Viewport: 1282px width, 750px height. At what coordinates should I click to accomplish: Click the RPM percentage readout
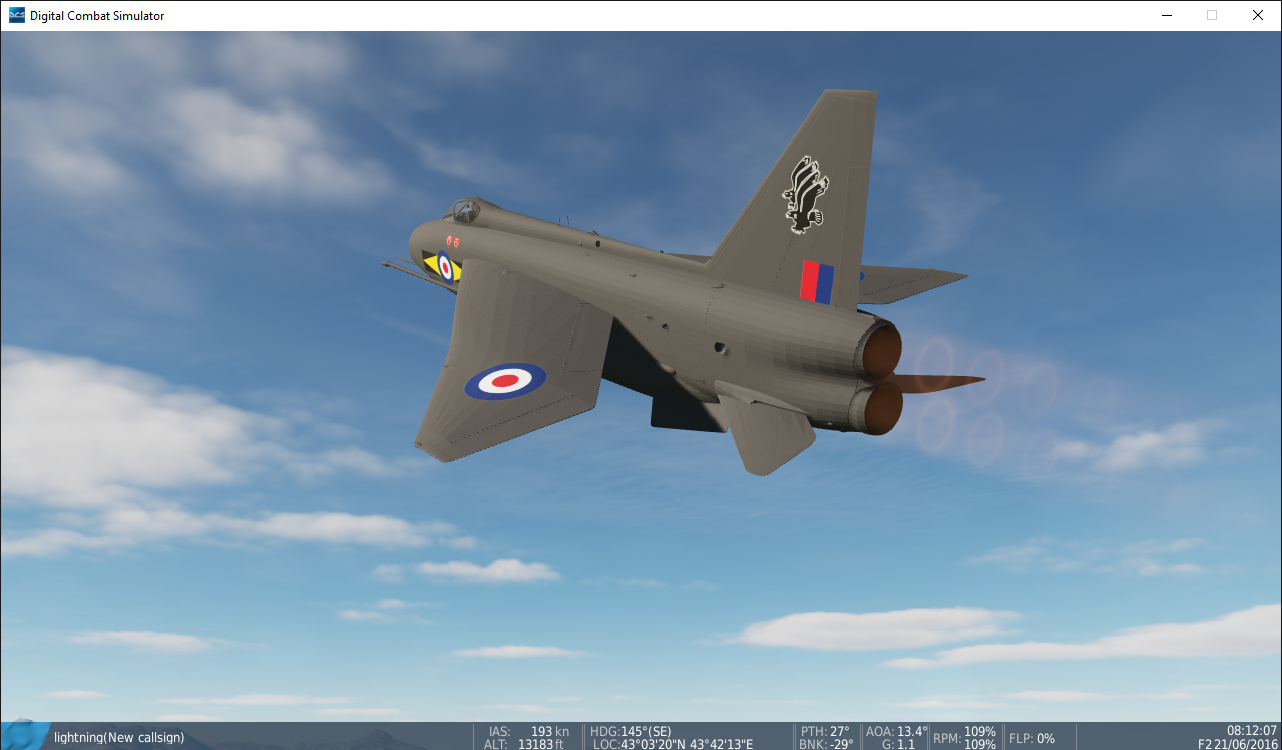coord(964,738)
